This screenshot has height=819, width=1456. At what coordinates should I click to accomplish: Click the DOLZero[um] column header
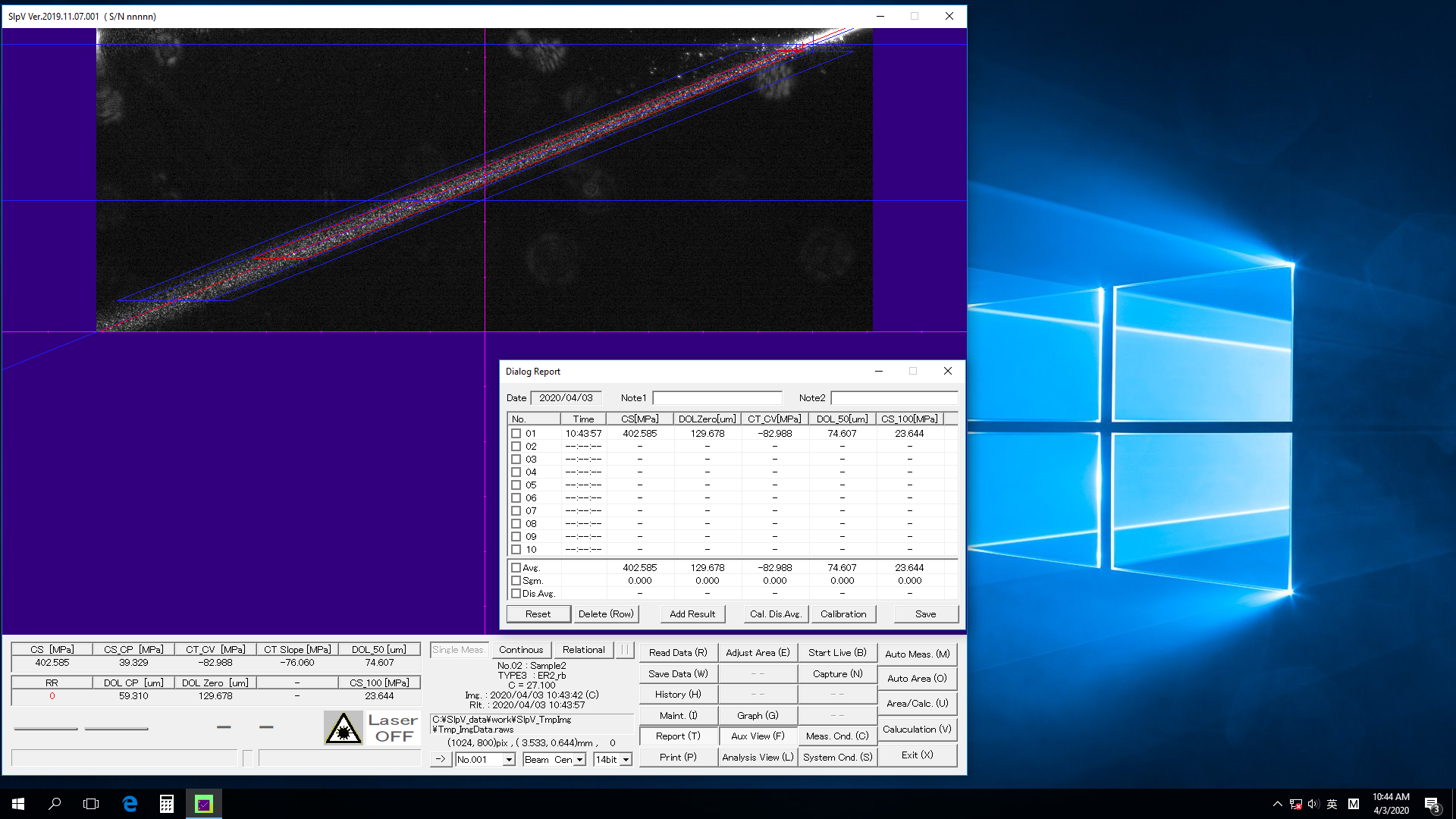point(707,419)
